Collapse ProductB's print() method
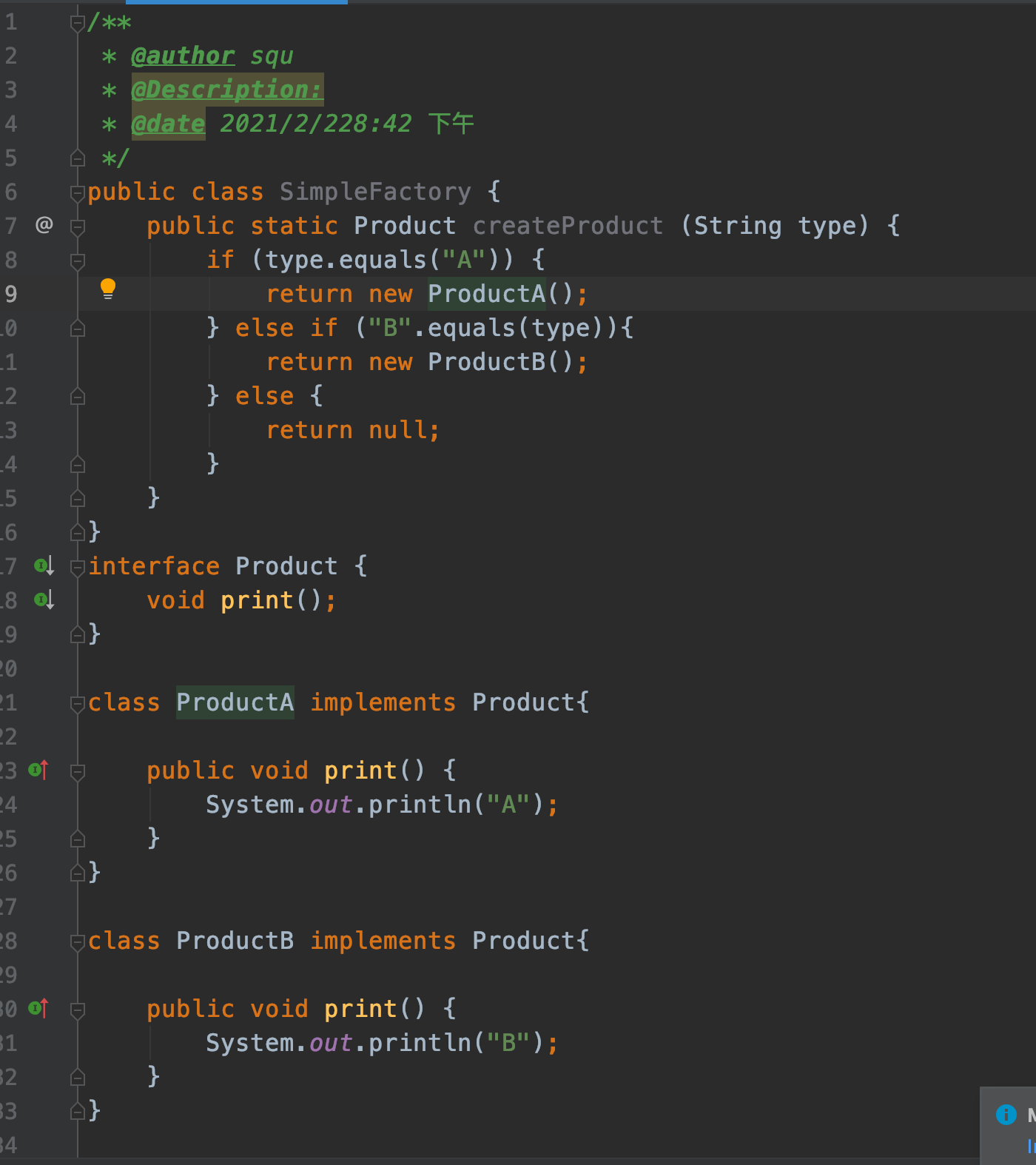Viewport: 1036px width, 1165px height. pos(78,1010)
